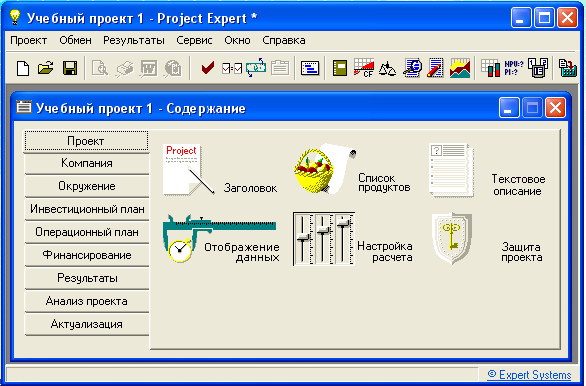Switch to the Актуализация section
Screen dimensions: 586x386
tap(87, 324)
